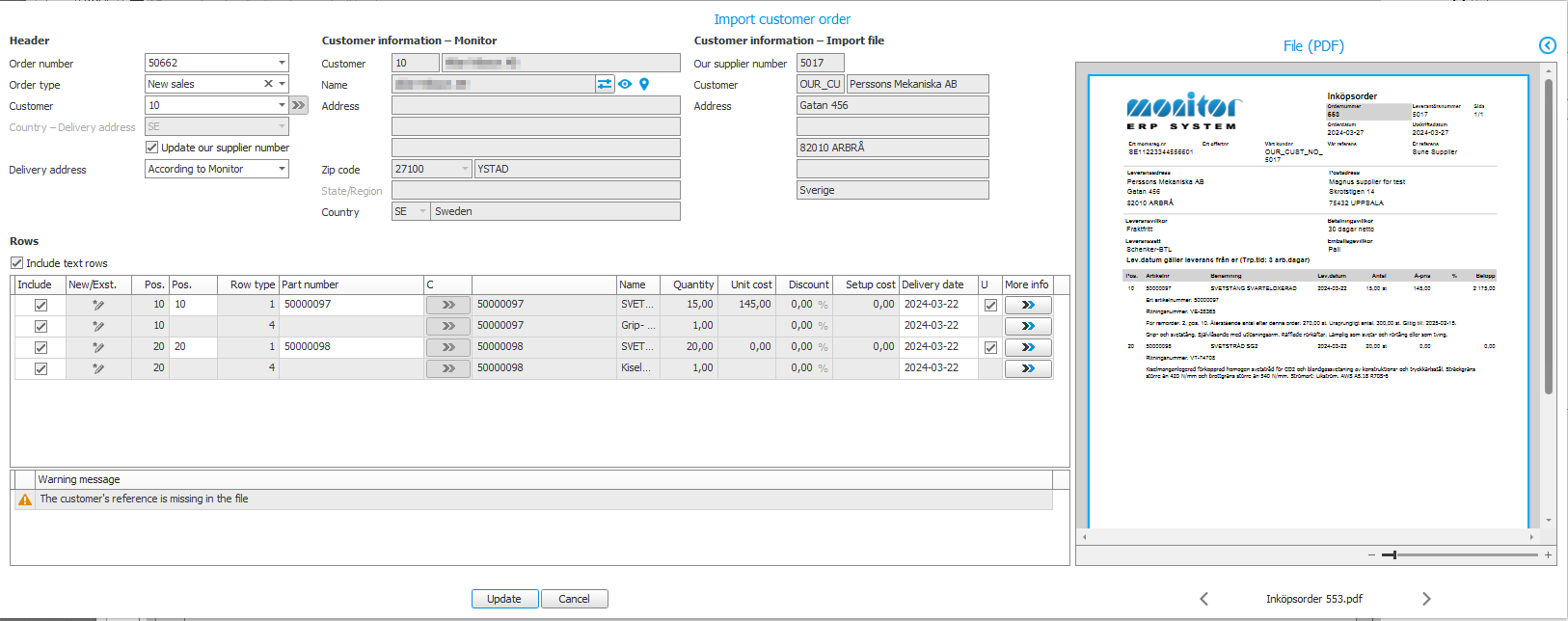Toggle Include checkbox for first row
1568x621 pixels.
point(41,305)
